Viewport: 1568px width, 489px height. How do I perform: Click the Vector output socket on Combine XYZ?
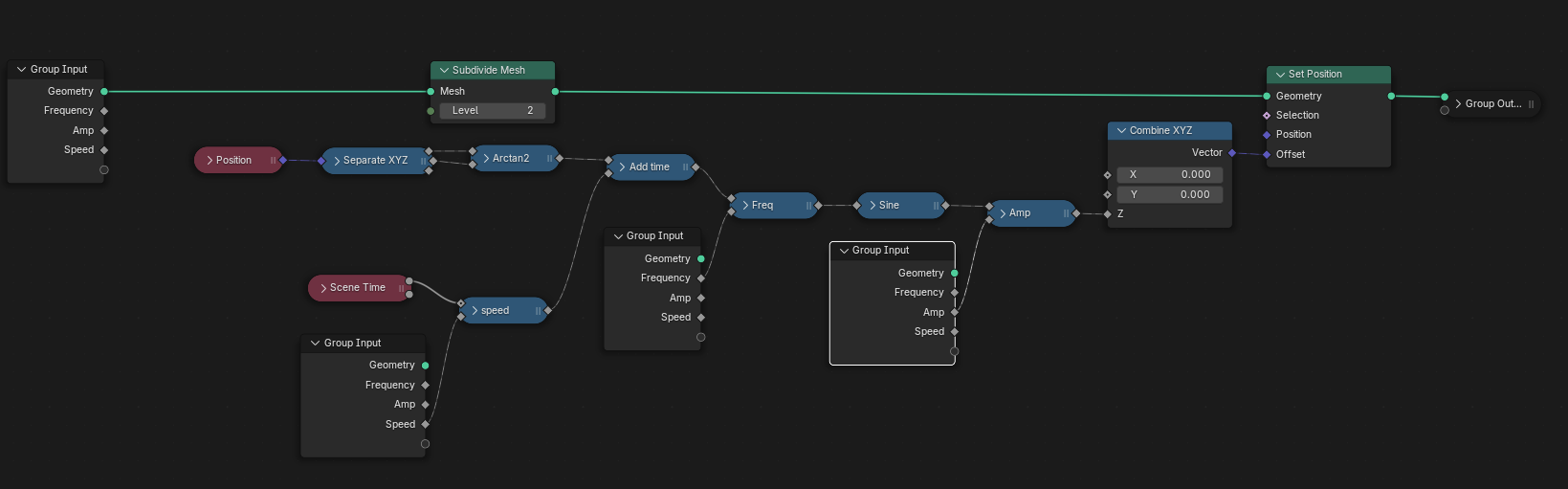(x=1232, y=153)
